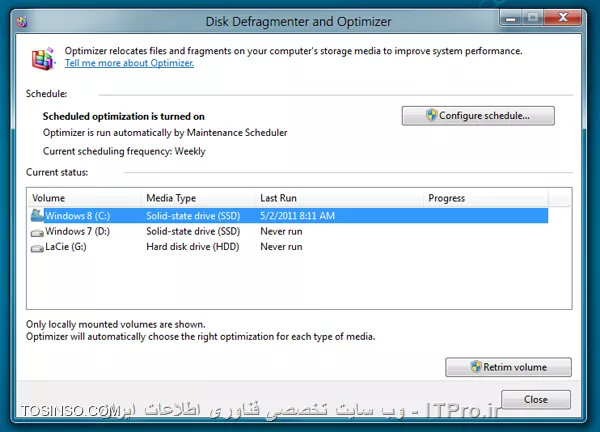
Task: Select the Windows 8 (C:) volume row
Action: 288,216
